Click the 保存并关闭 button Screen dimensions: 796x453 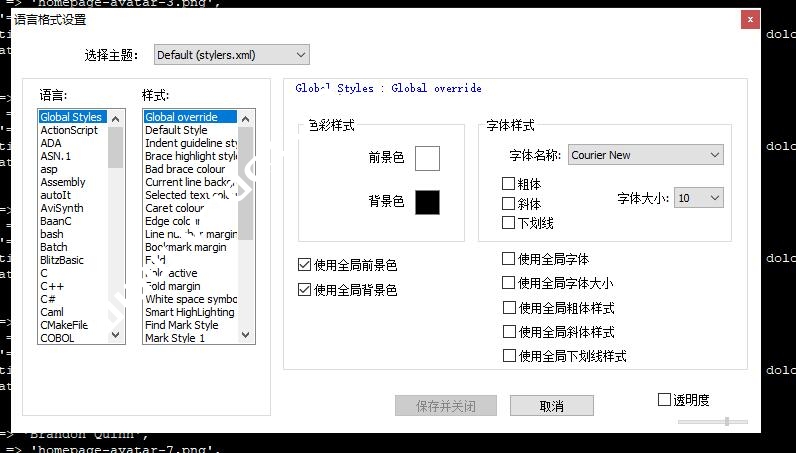pos(446,406)
